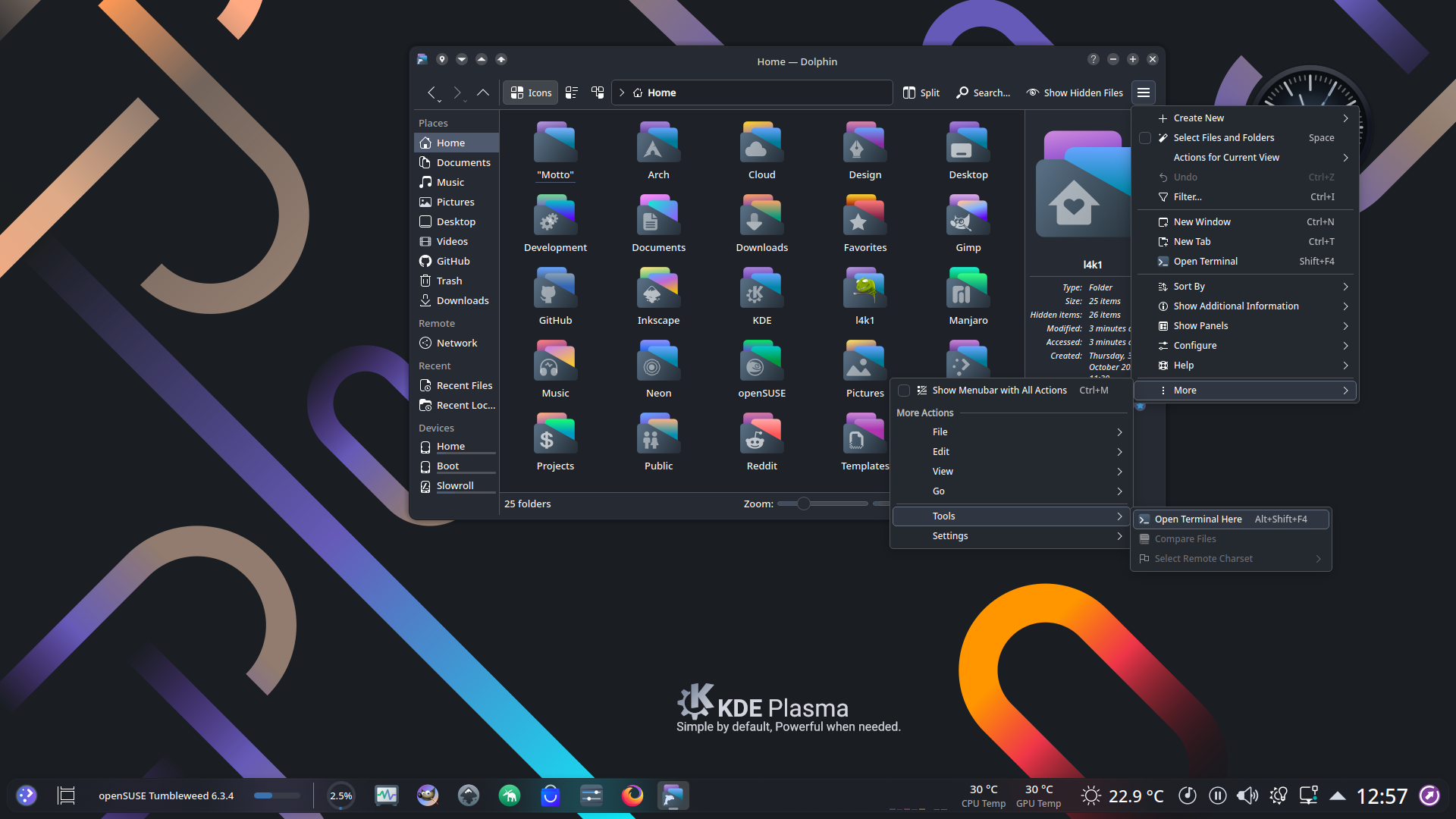Viewport: 1456px width, 819px height.
Task: Select Trash in Places sidebar
Action: 456,281
